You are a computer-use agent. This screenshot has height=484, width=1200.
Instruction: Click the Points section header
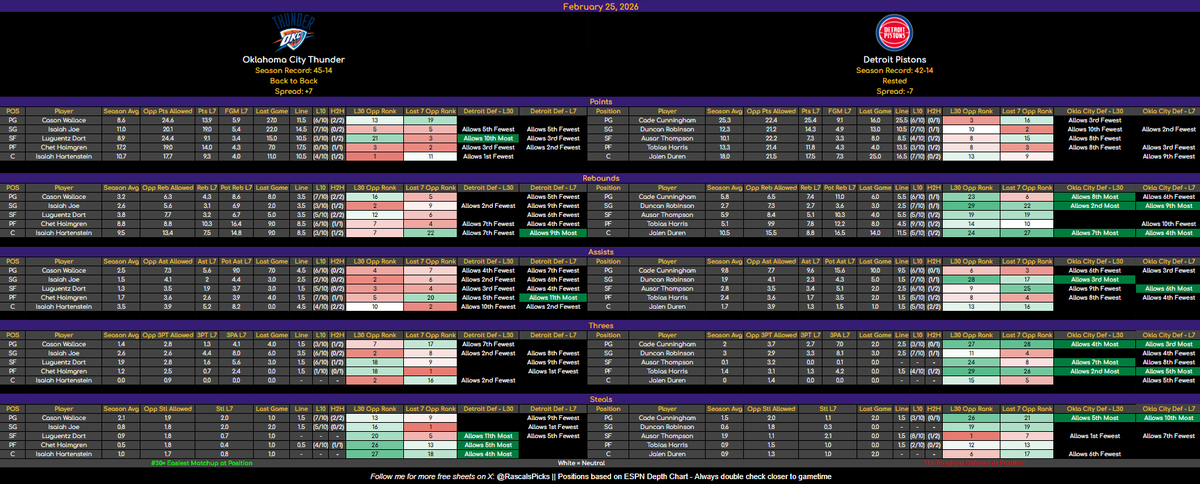pyautogui.click(x=600, y=101)
